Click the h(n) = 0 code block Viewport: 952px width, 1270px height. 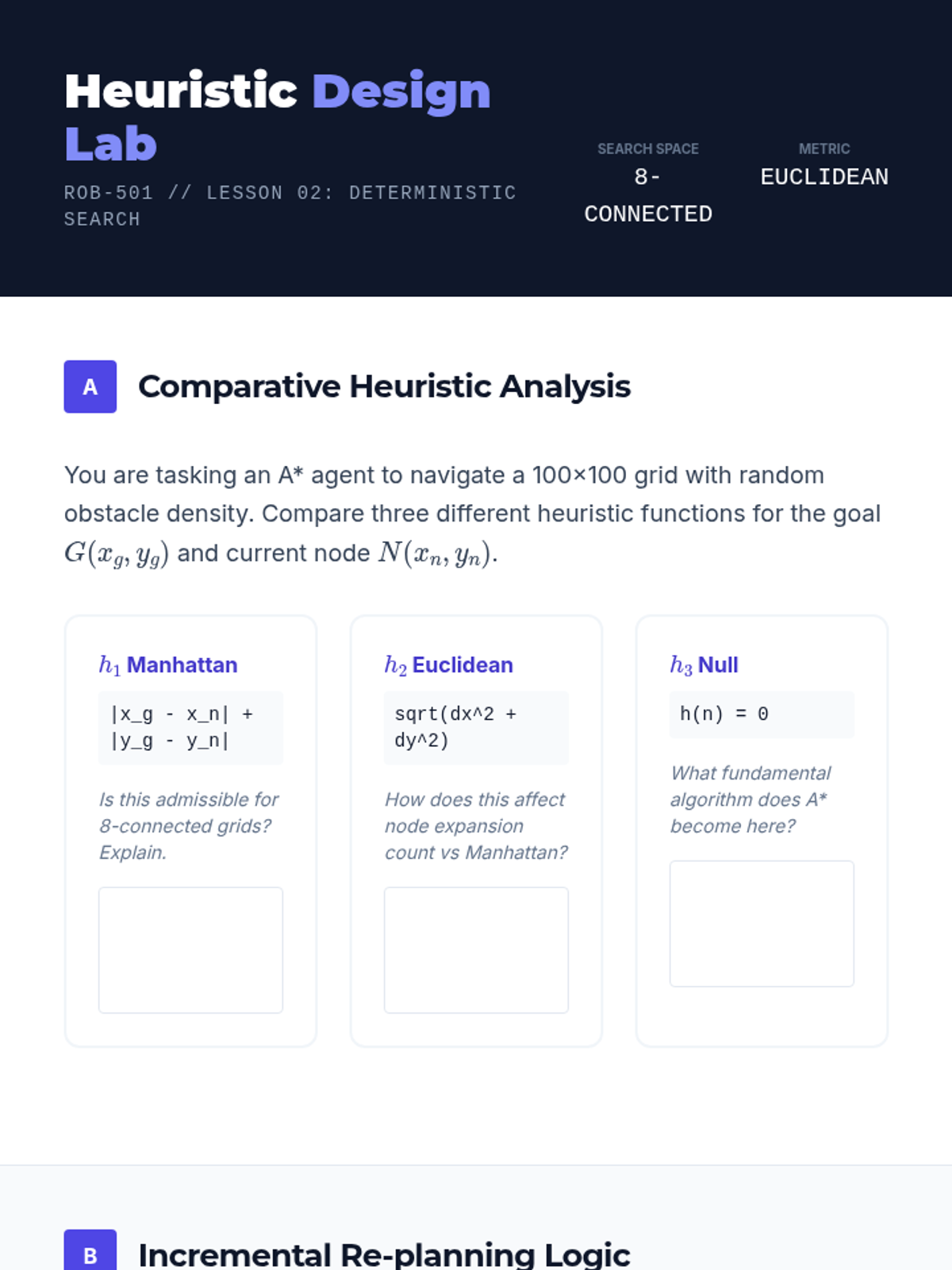coord(762,714)
